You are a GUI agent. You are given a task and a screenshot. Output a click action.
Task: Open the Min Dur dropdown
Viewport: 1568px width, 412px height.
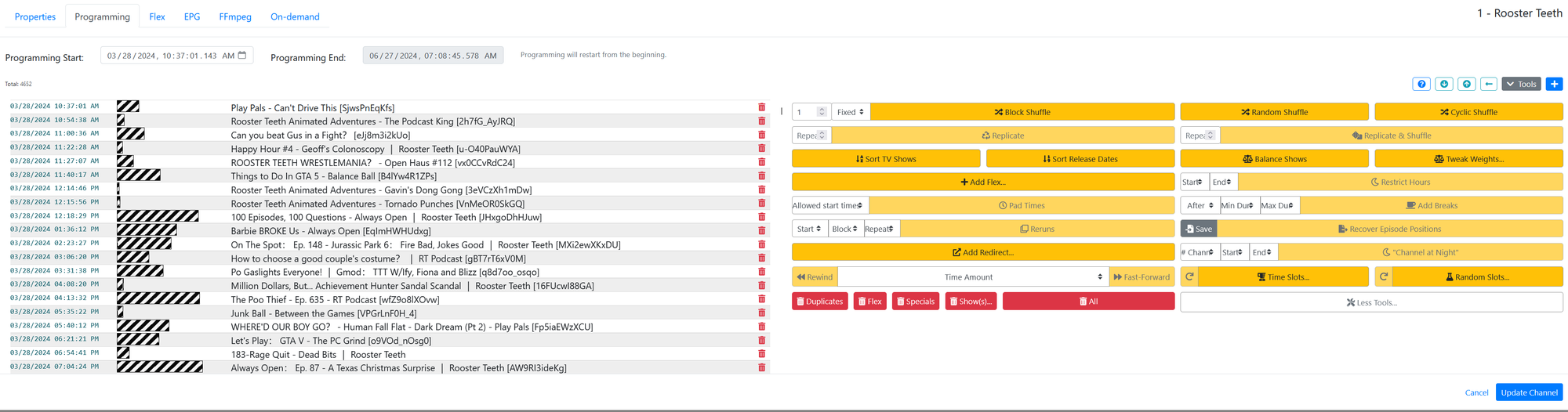click(1240, 205)
